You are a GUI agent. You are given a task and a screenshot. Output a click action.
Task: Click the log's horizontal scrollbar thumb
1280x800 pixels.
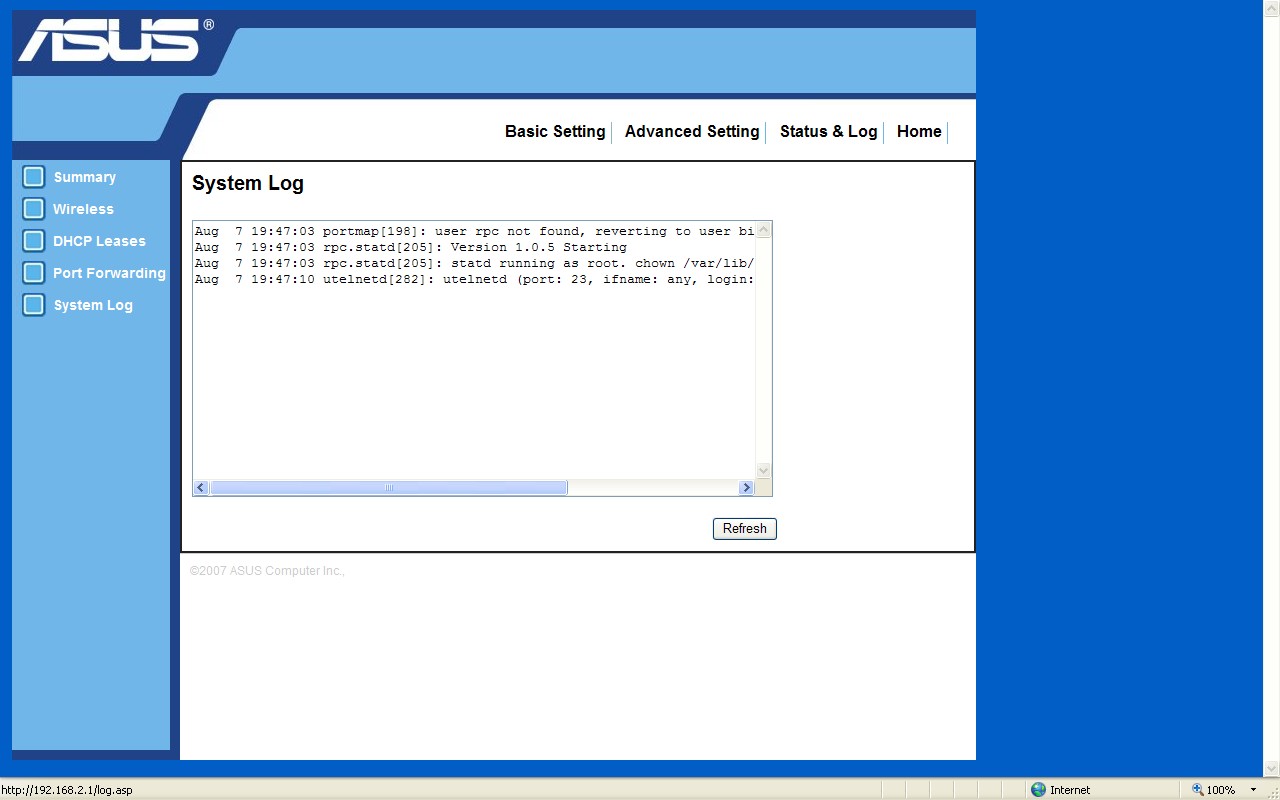(389, 488)
